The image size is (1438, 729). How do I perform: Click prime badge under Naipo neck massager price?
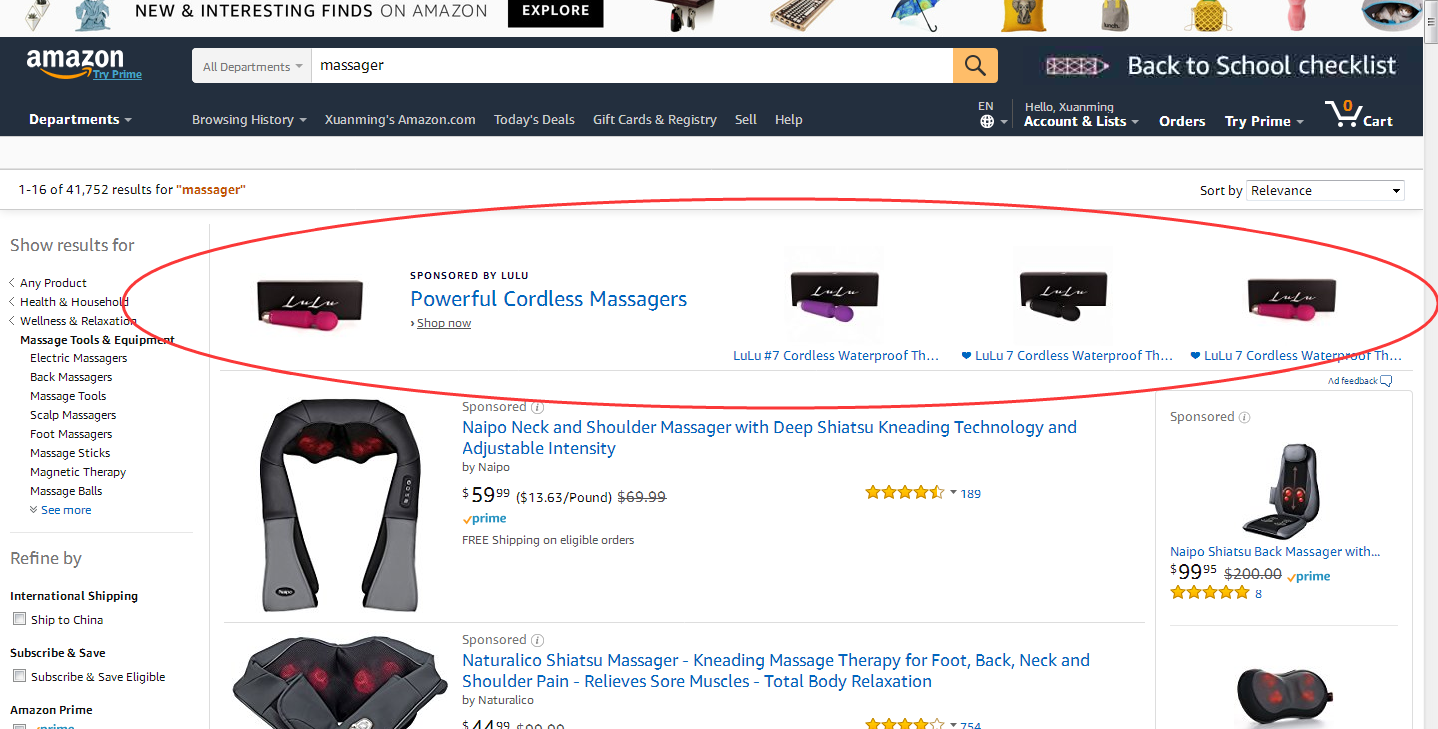coord(485,519)
